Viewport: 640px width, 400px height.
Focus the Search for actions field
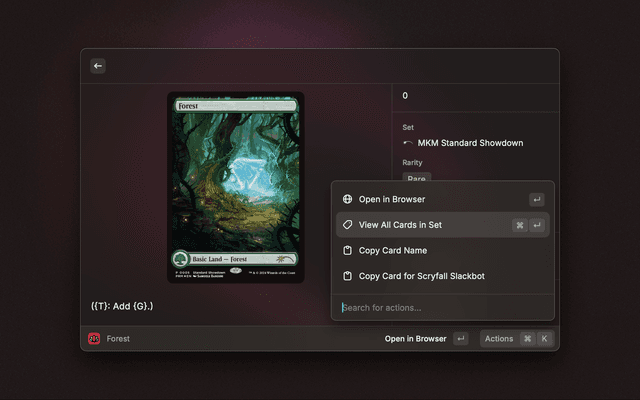(440, 307)
